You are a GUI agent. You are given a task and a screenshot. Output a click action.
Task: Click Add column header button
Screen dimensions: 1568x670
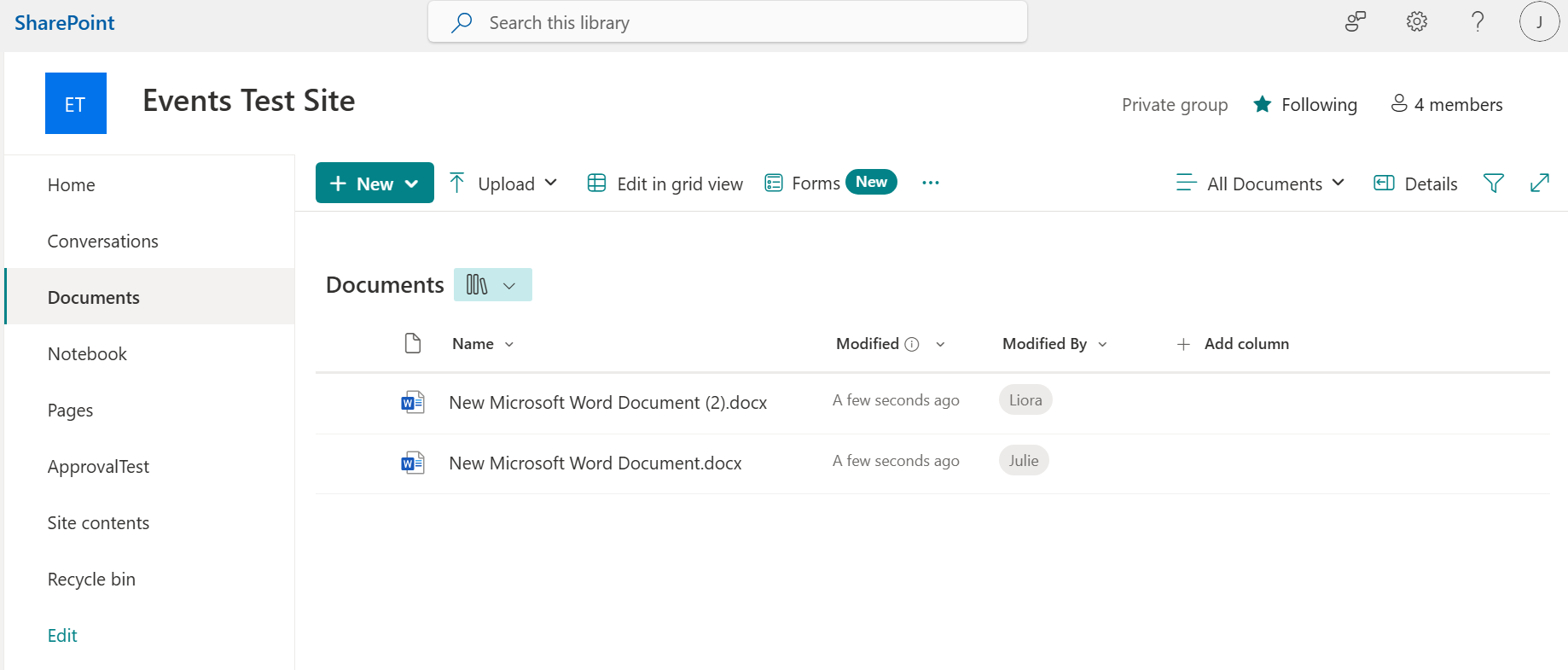(x=1233, y=344)
